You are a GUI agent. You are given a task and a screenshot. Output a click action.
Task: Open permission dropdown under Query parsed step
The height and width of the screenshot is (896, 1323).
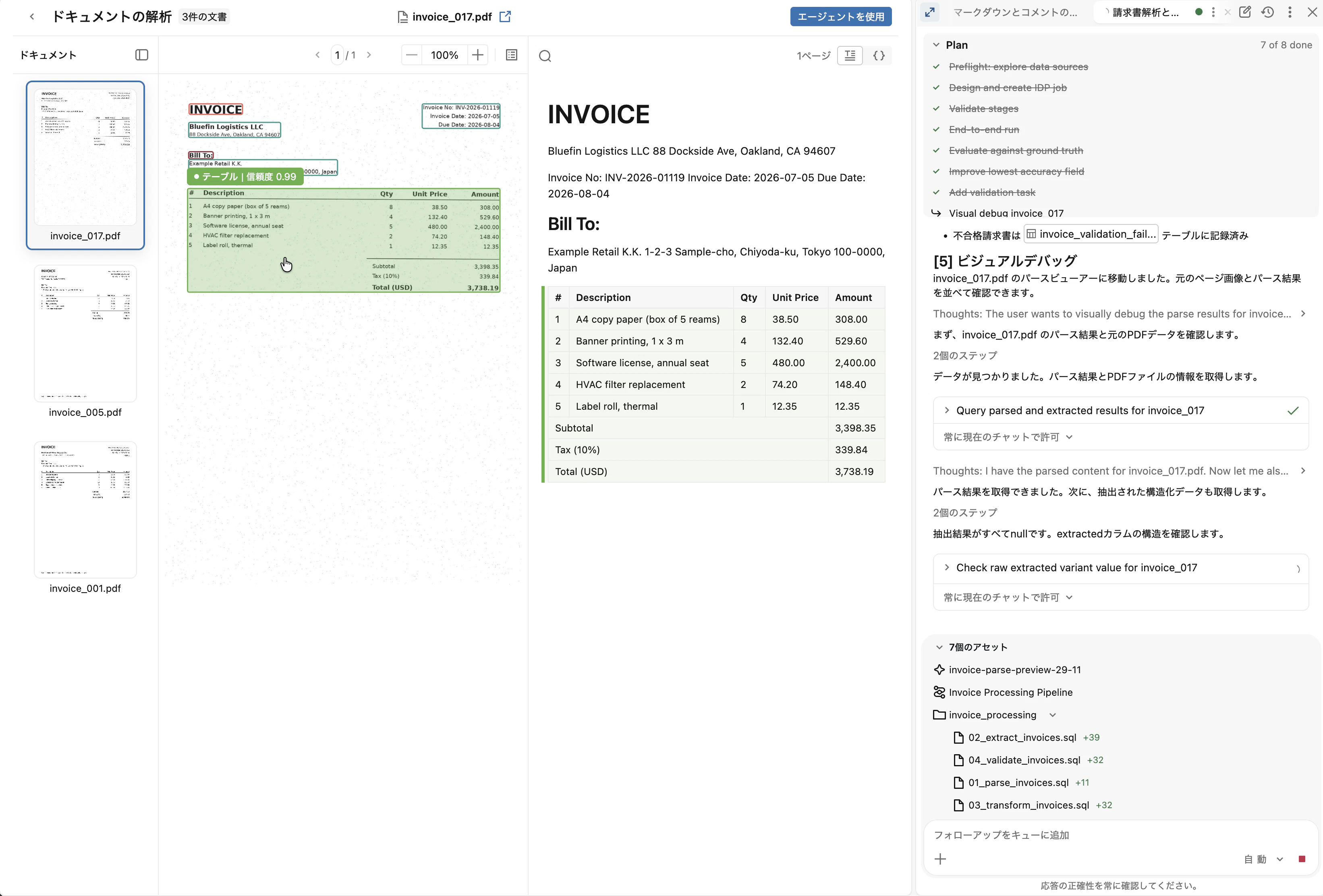click(x=1008, y=437)
